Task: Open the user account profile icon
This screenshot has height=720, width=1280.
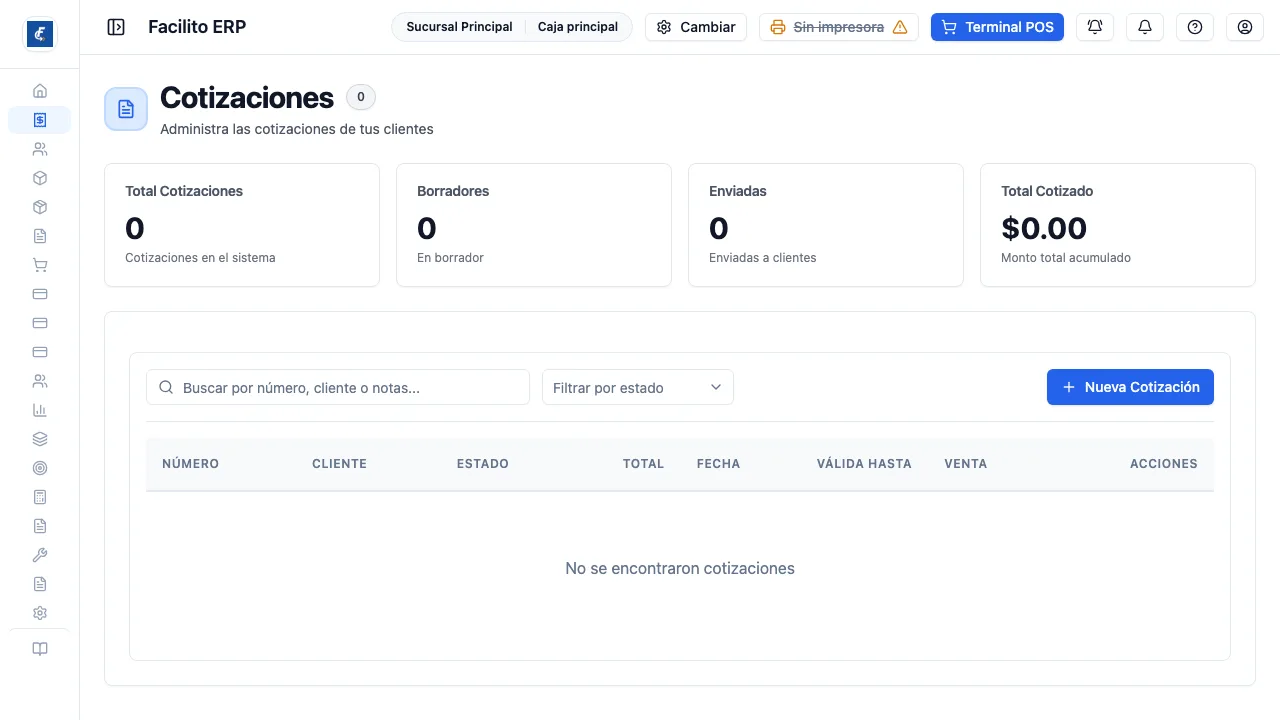Action: (x=1245, y=27)
